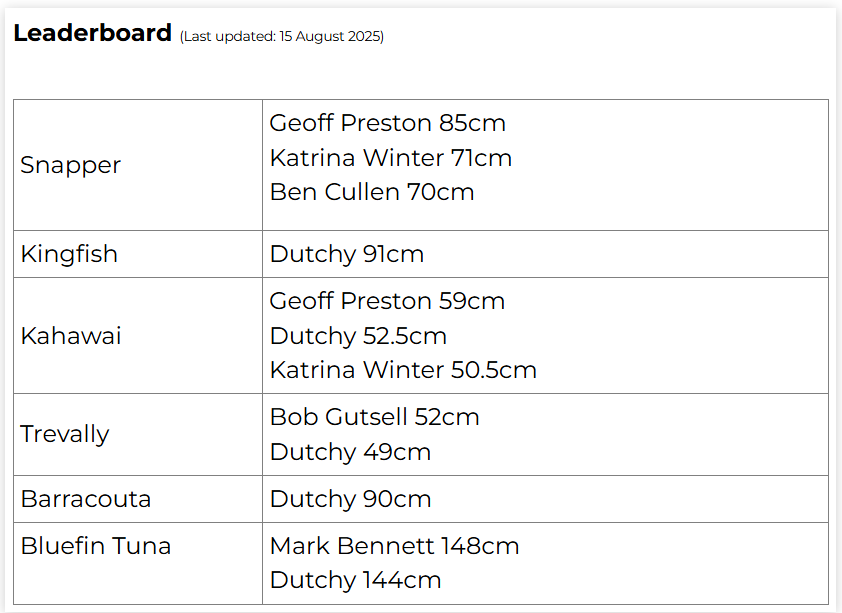842x613 pixels.
Task: Select the Snapper category cell
Action: tap(71, 165)
